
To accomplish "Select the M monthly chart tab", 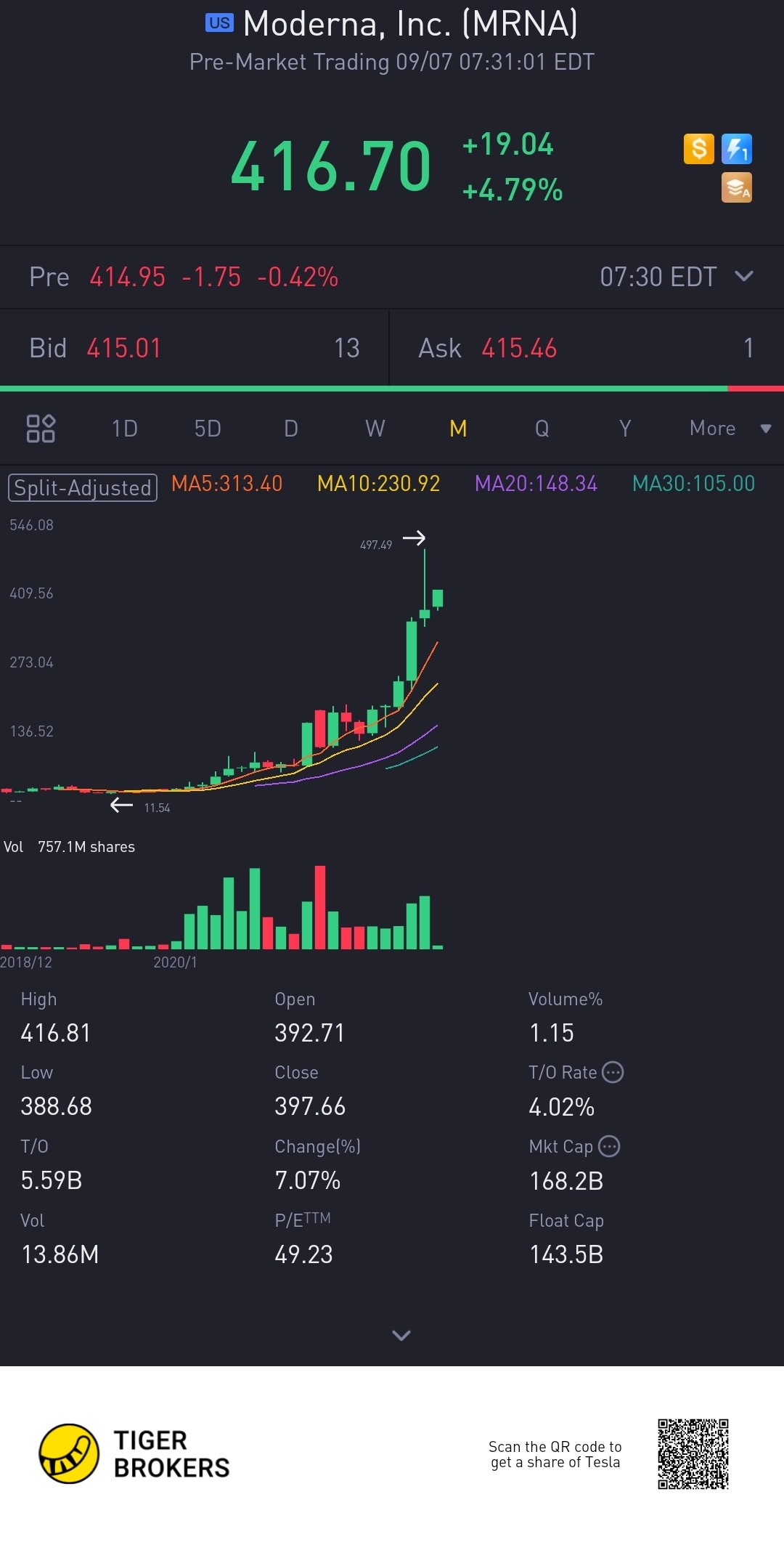I will [458, 429].
